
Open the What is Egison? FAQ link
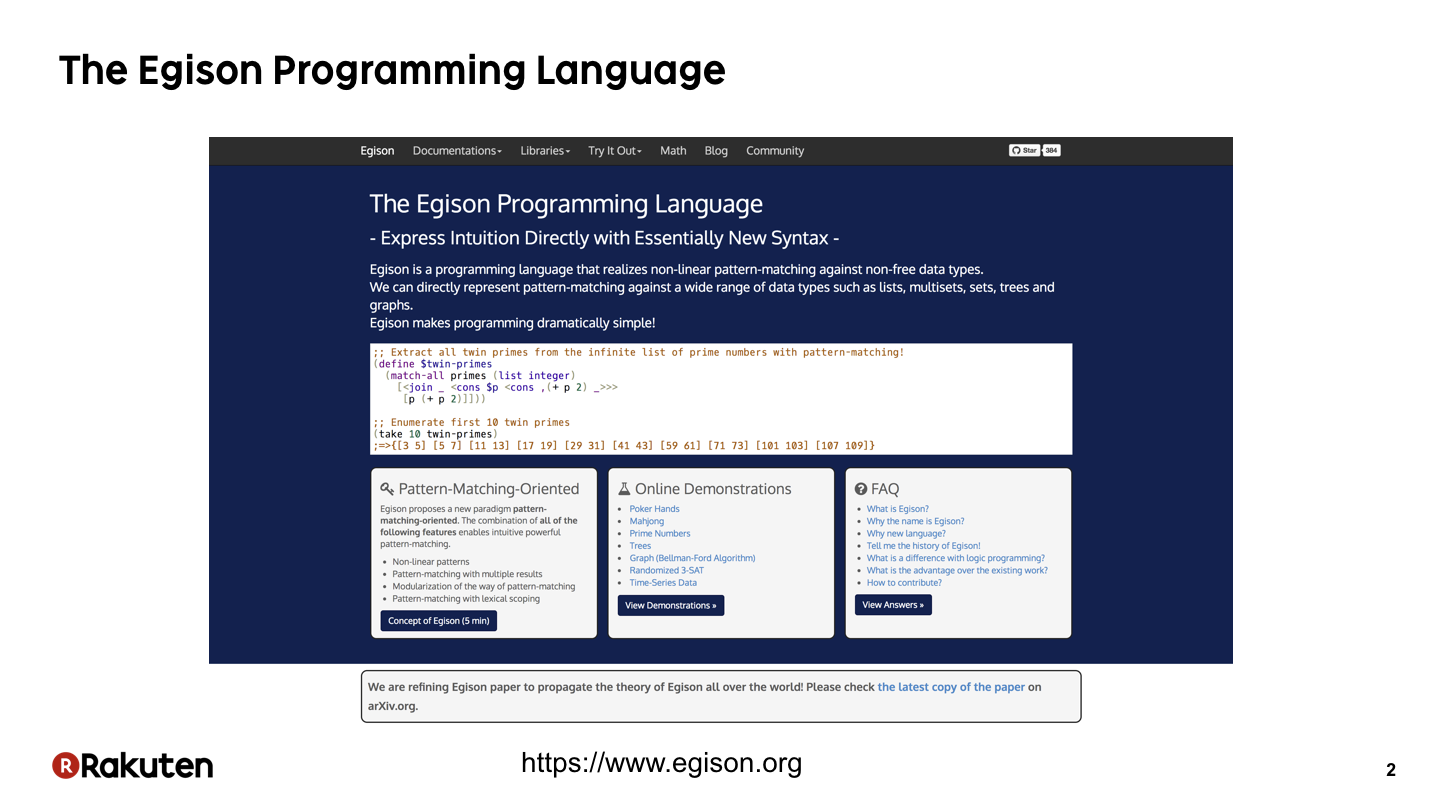coord(898,509)
